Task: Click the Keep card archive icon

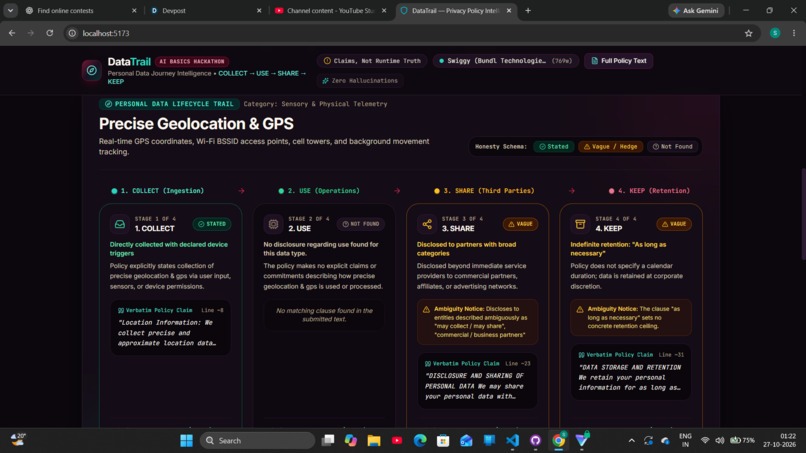Action: 580,224
